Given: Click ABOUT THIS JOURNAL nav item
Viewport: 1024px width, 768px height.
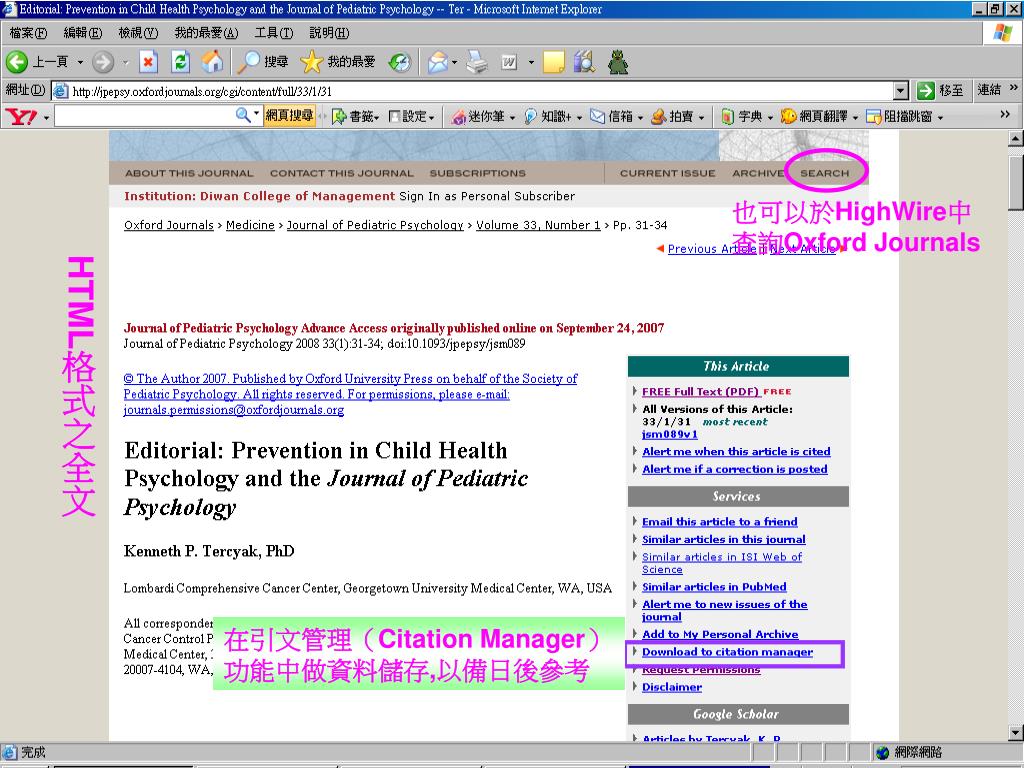Looking at the screenshot, I should (189, 173).
